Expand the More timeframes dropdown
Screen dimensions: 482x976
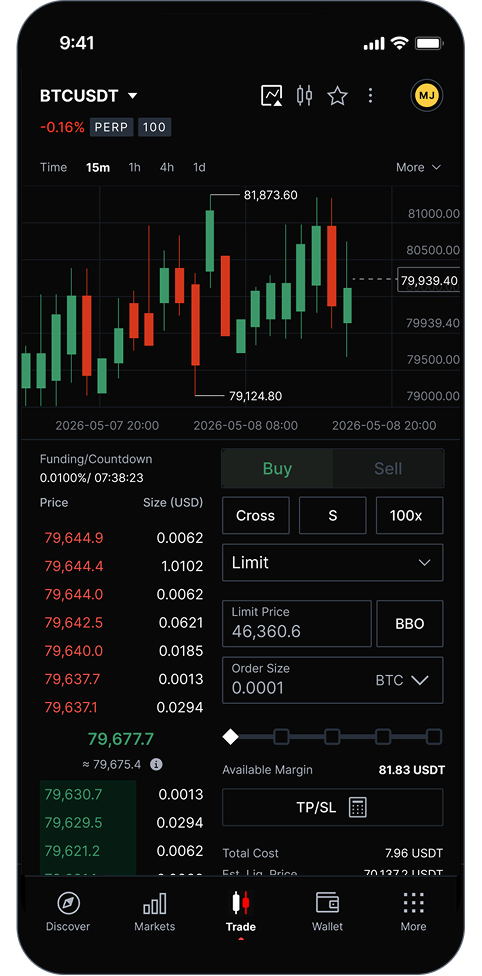[x=418, y=167]
